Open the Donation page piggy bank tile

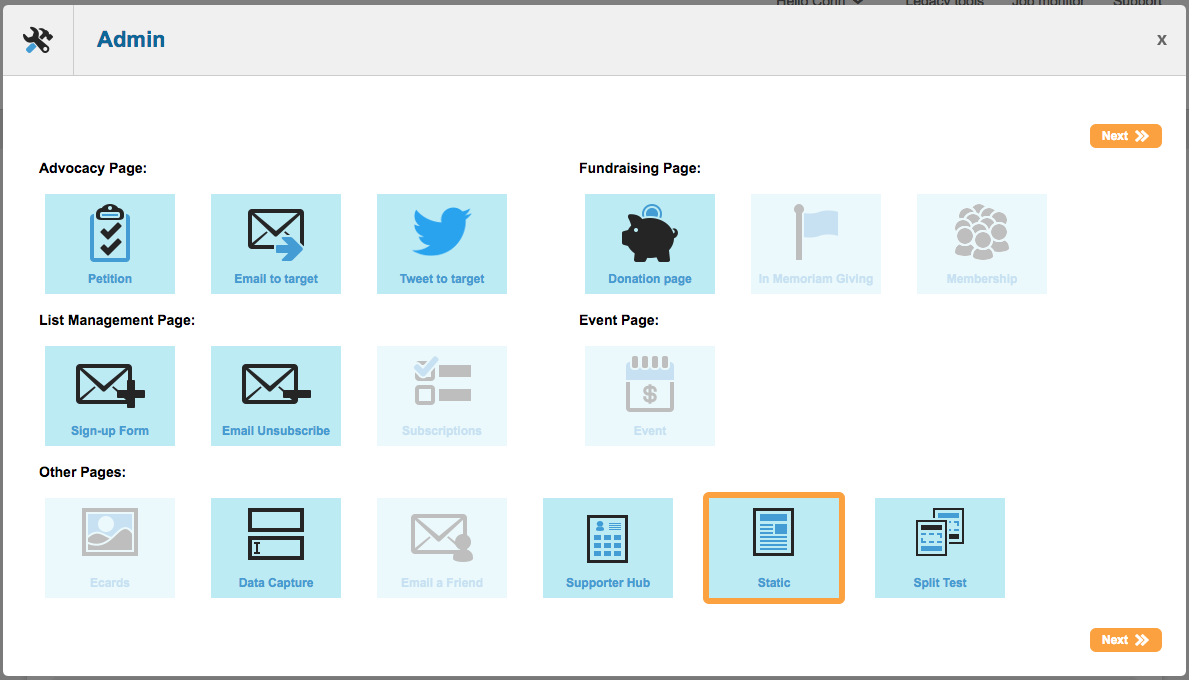650,244
